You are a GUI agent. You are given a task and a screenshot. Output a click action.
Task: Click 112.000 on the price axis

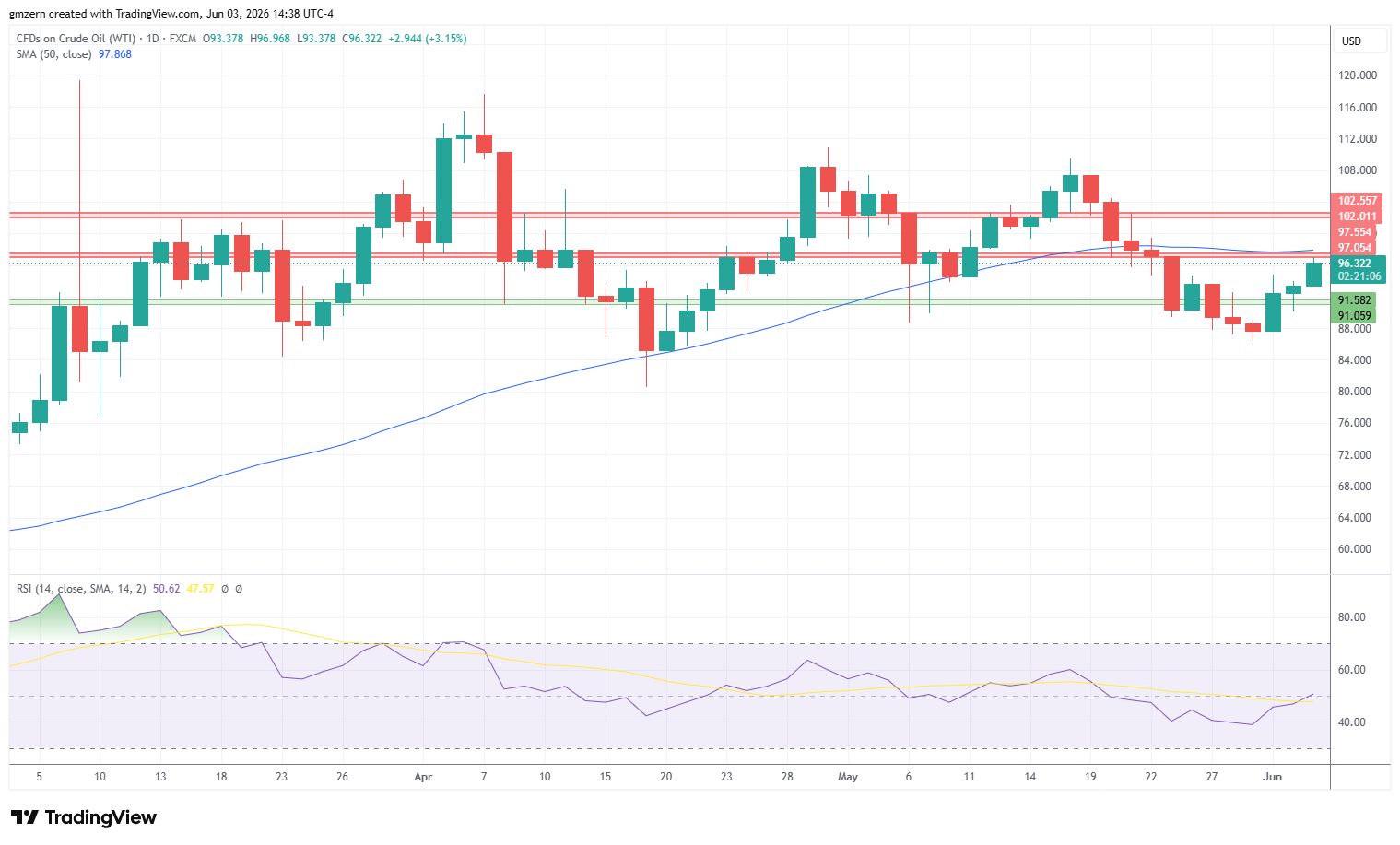pos(1358,139)
